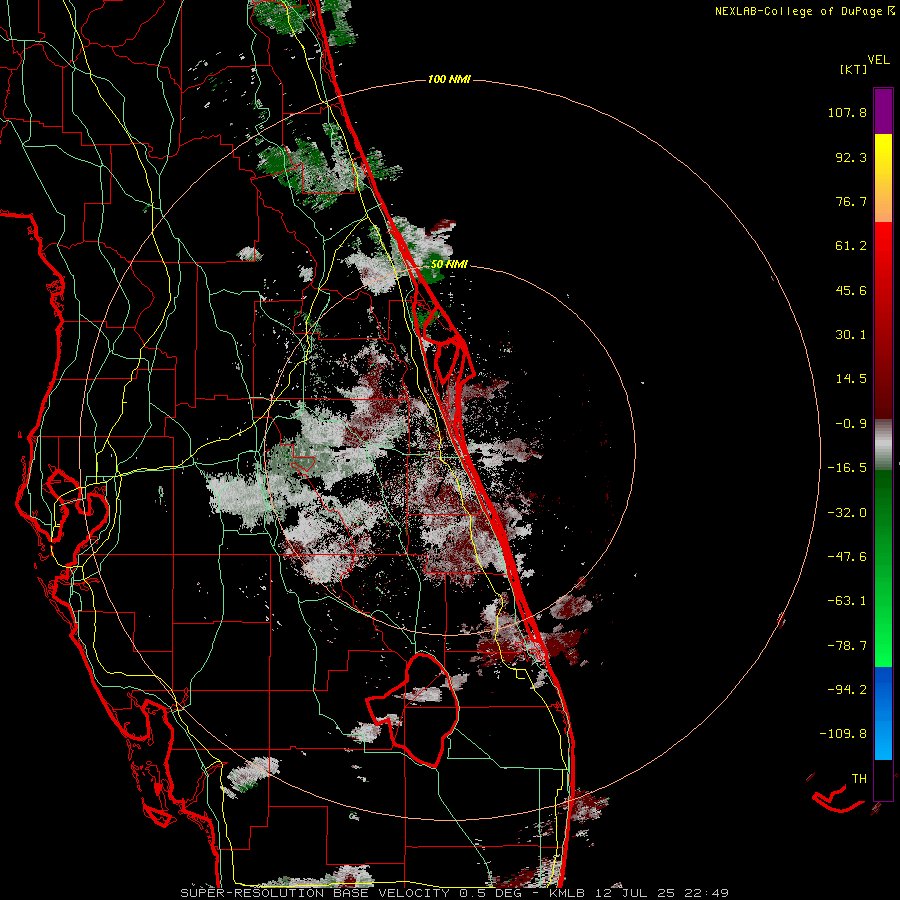Click the -0.9 velocity scale value
The image size is (900, 900).
click(851, 424)
